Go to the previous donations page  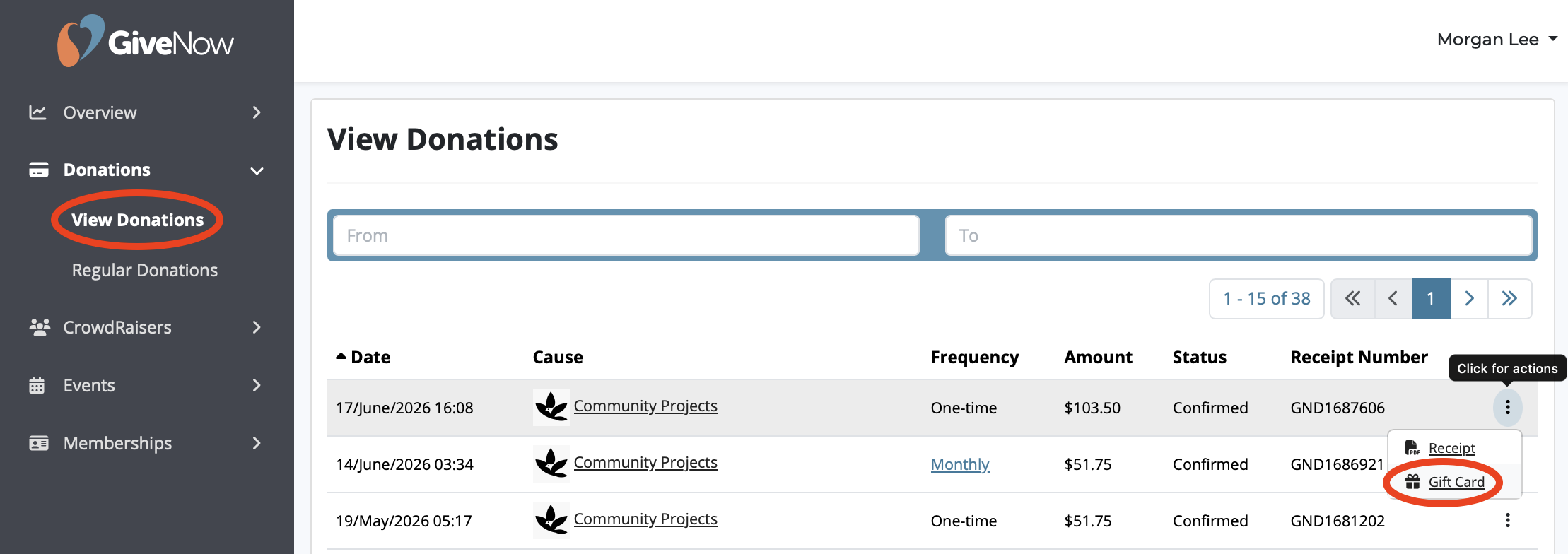tap(1393, 298)
